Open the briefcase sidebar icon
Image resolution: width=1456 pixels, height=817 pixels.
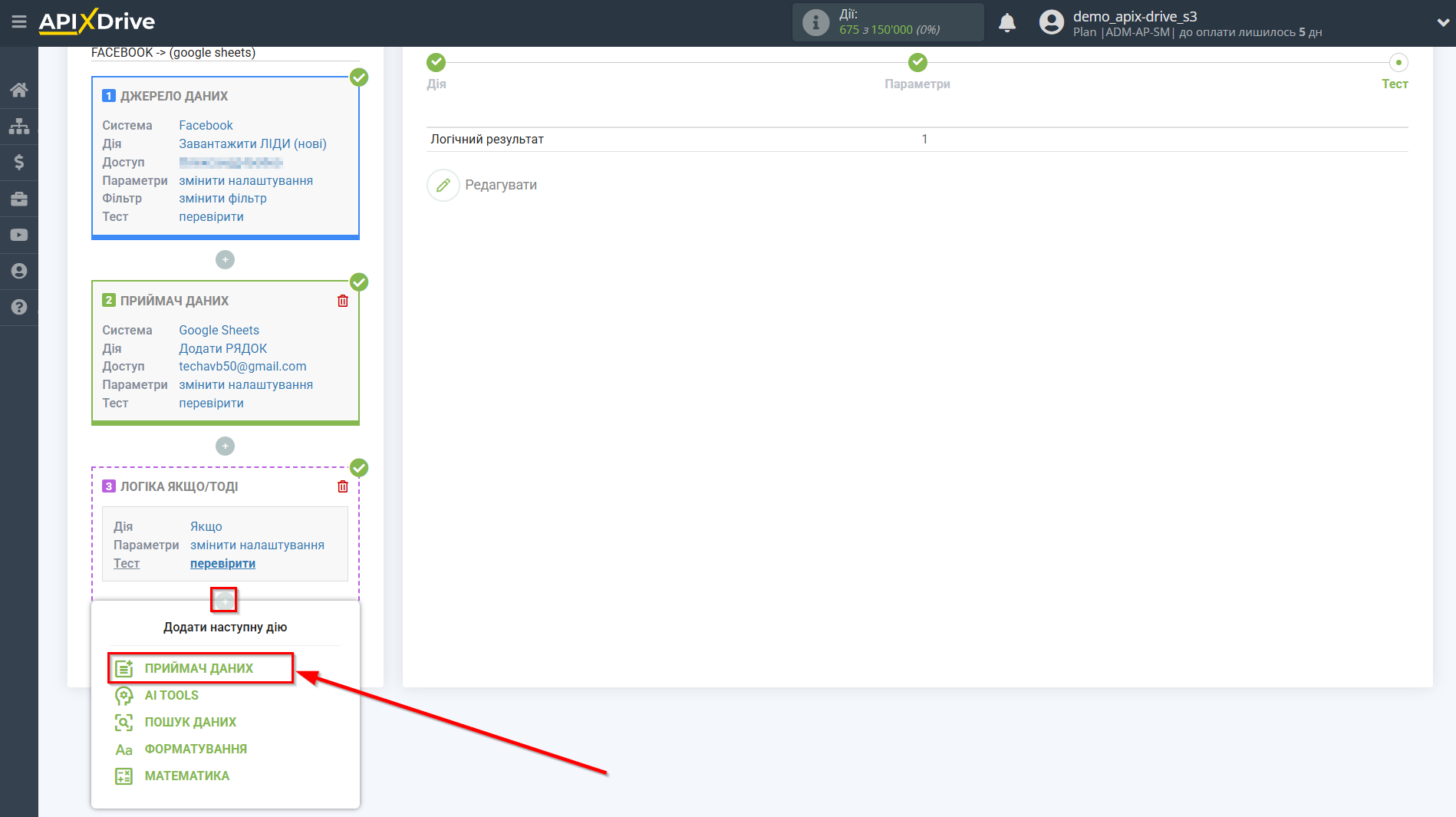coord(19,199)
